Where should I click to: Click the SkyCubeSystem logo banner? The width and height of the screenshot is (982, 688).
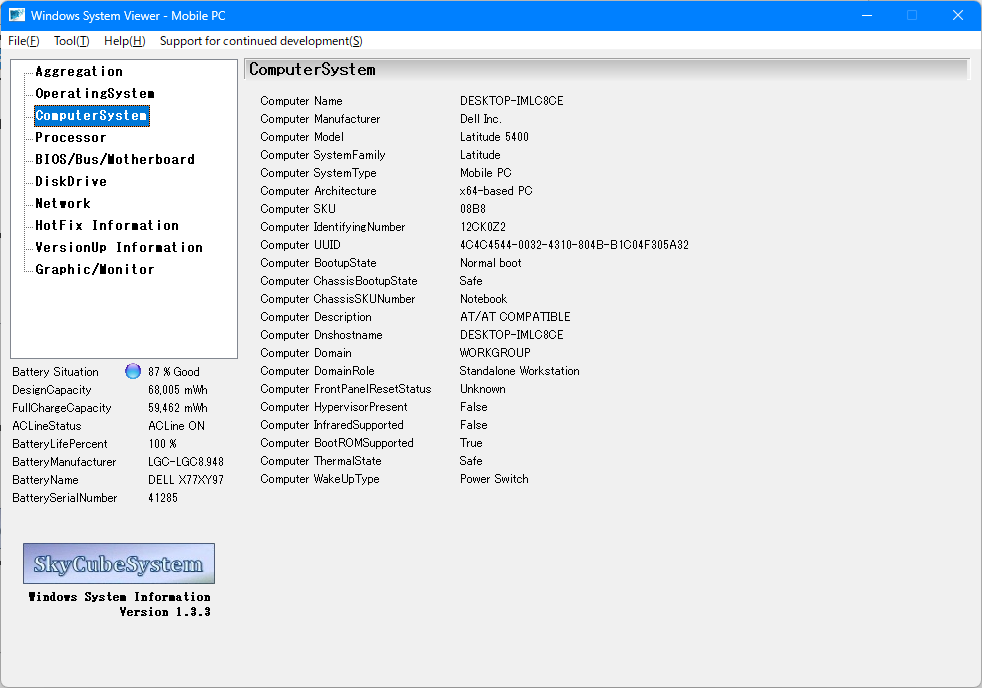(119, 564)
